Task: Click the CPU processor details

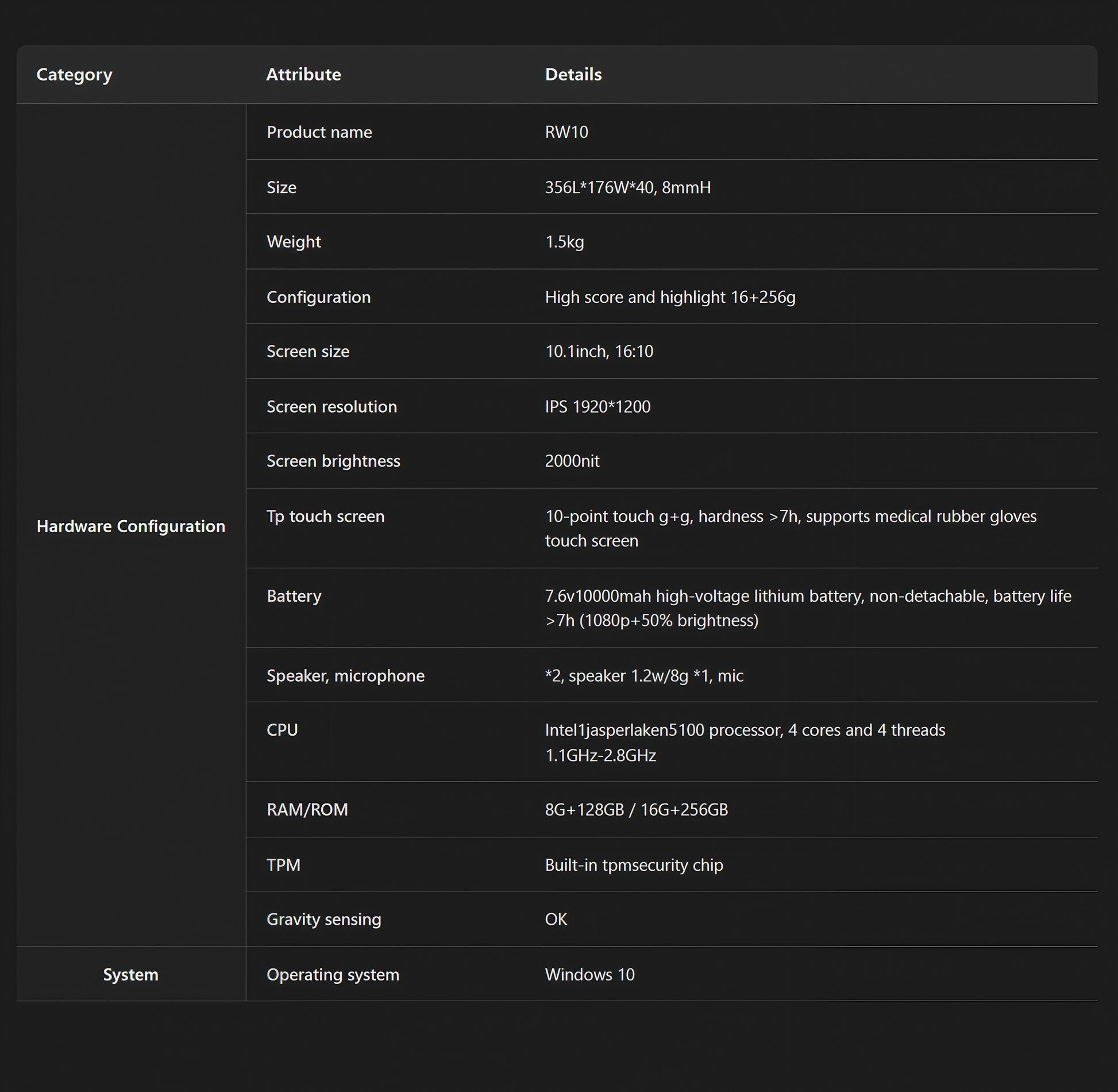Action: pyautogui.click(x=745, y=742)
